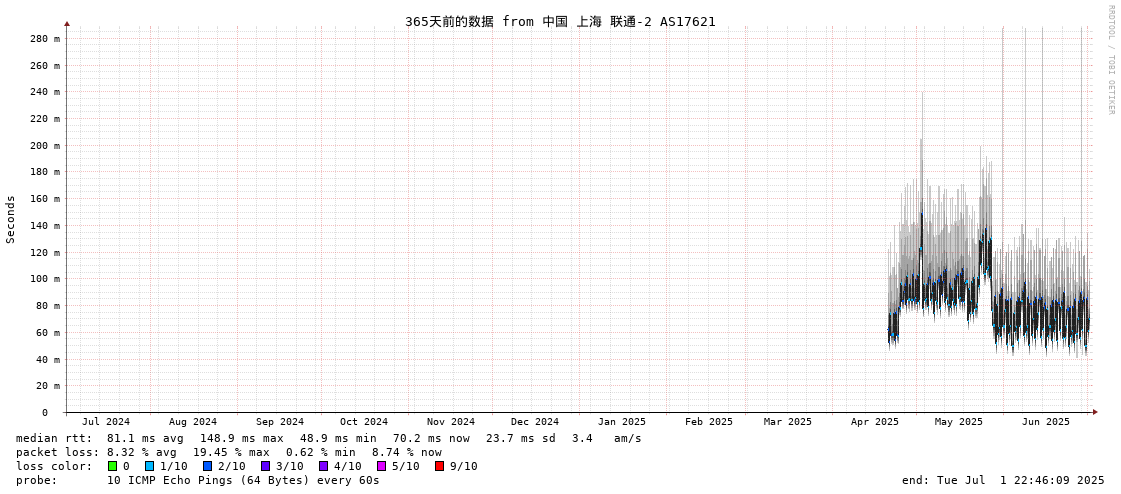Click the vertical "Seconds" axis label
The width and height of the screenshot is (1121, 494).
coord(11,219)
